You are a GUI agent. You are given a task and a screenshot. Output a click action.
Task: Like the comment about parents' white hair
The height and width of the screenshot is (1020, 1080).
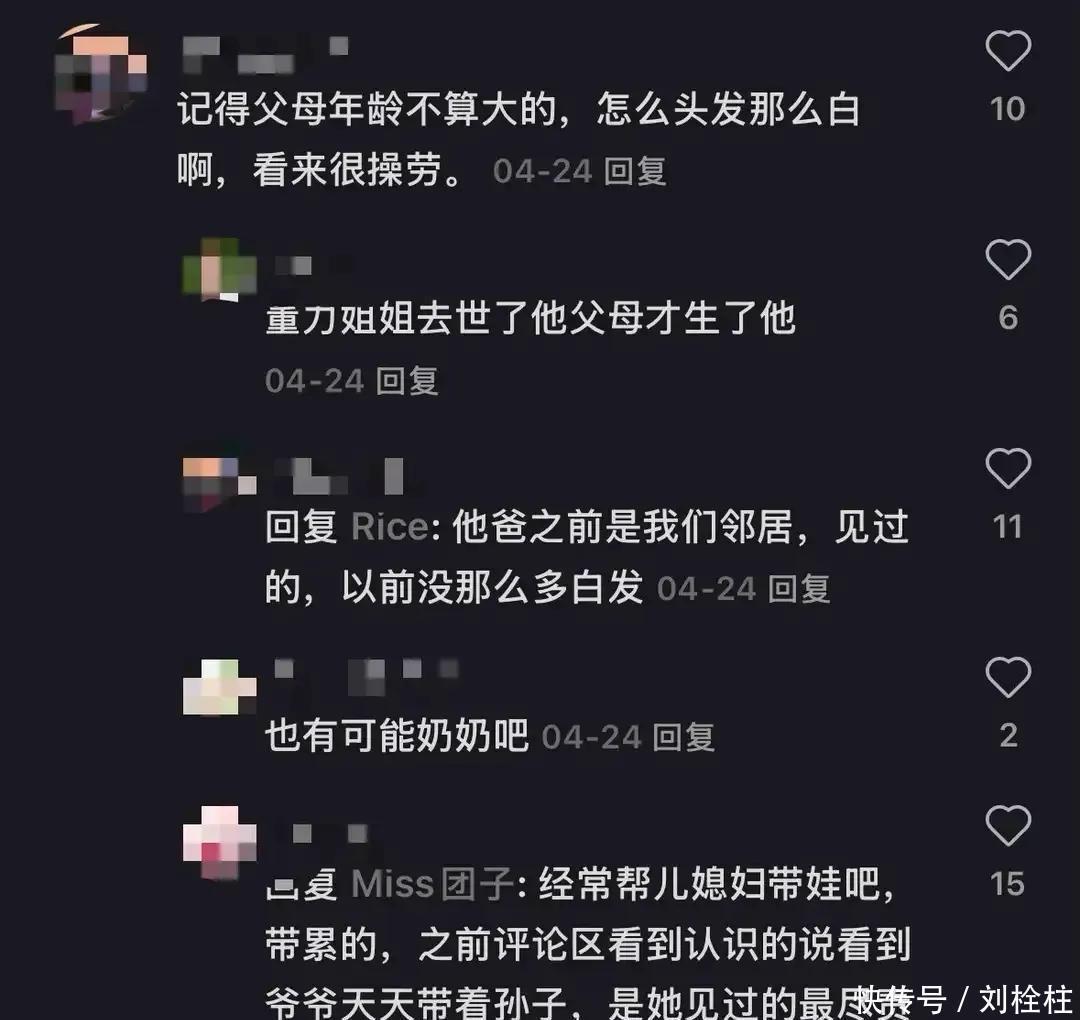pos(1008,50)
